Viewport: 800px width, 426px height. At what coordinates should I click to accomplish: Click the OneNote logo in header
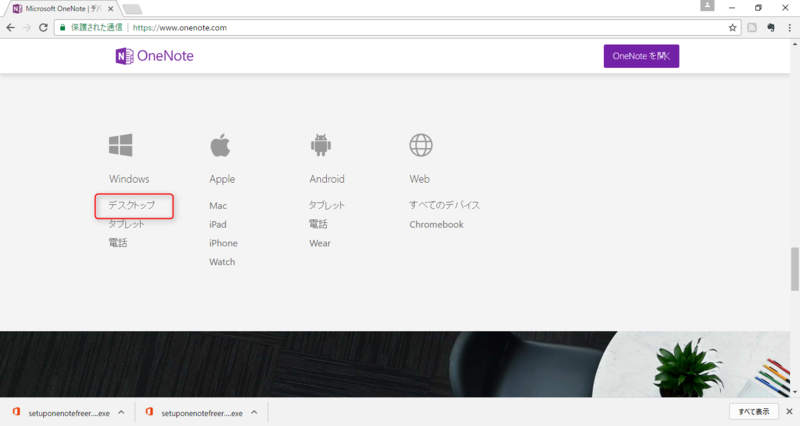coord(155,56)
